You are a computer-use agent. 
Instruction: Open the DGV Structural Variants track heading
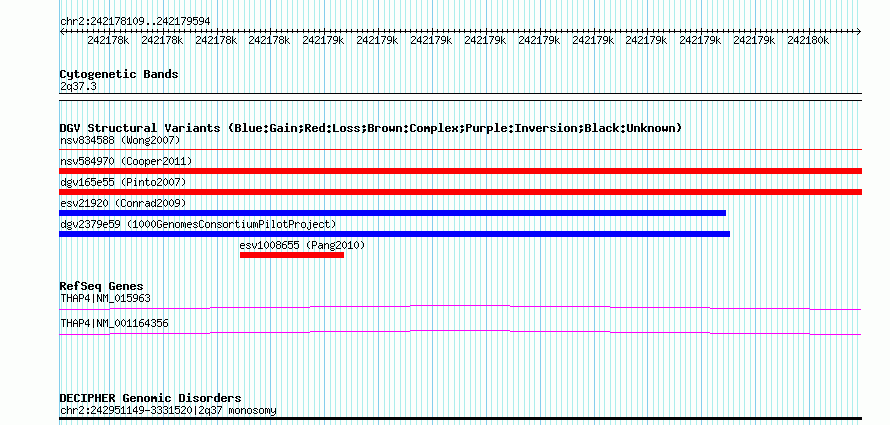tap(371, 128)
